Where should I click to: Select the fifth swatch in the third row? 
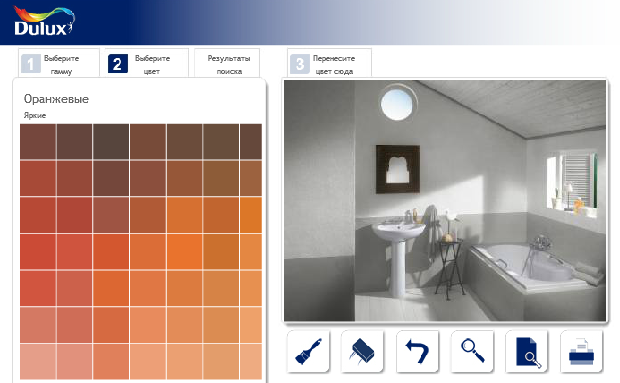click(185, 215)
